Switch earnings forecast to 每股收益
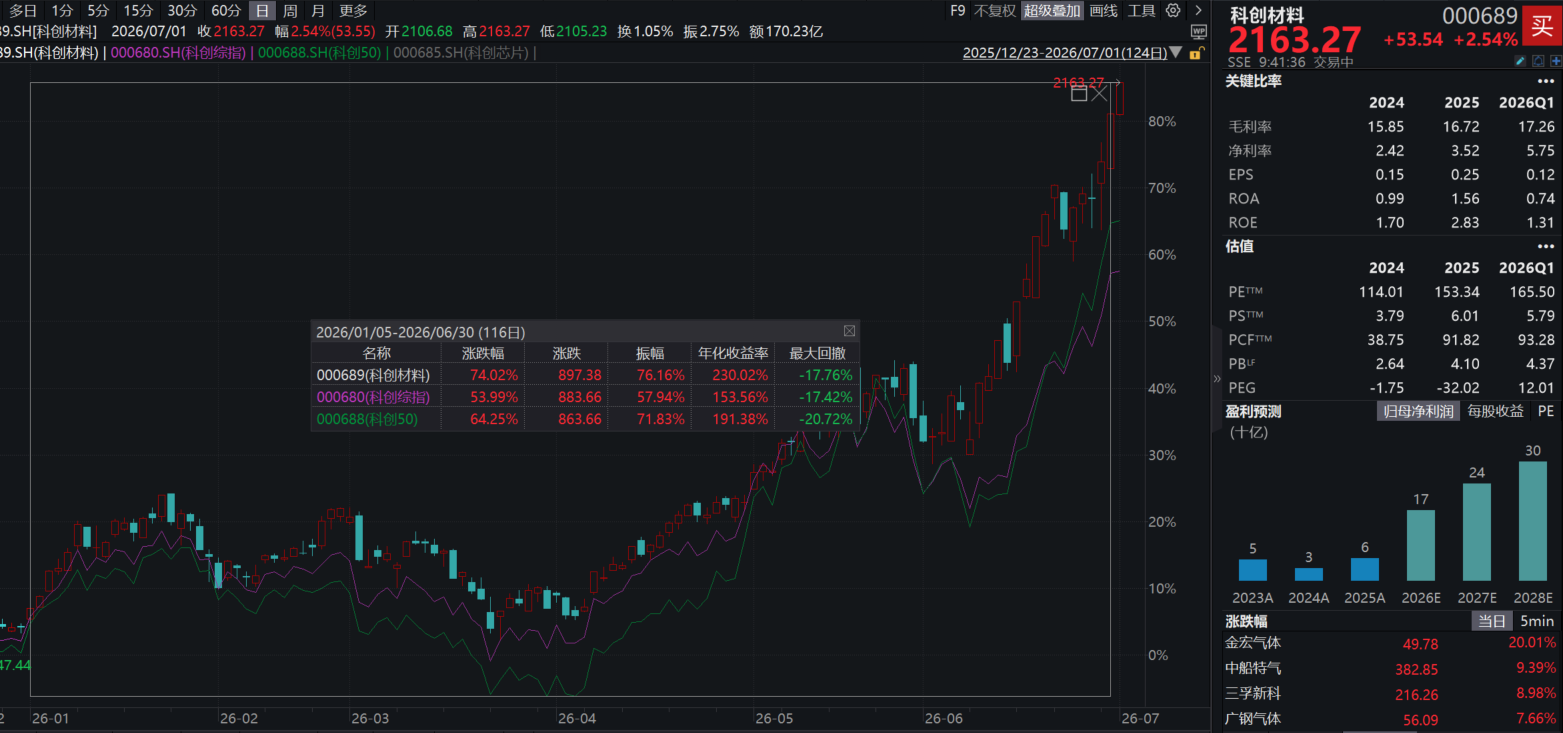Screen dimensions: 1563x733 1494,411
